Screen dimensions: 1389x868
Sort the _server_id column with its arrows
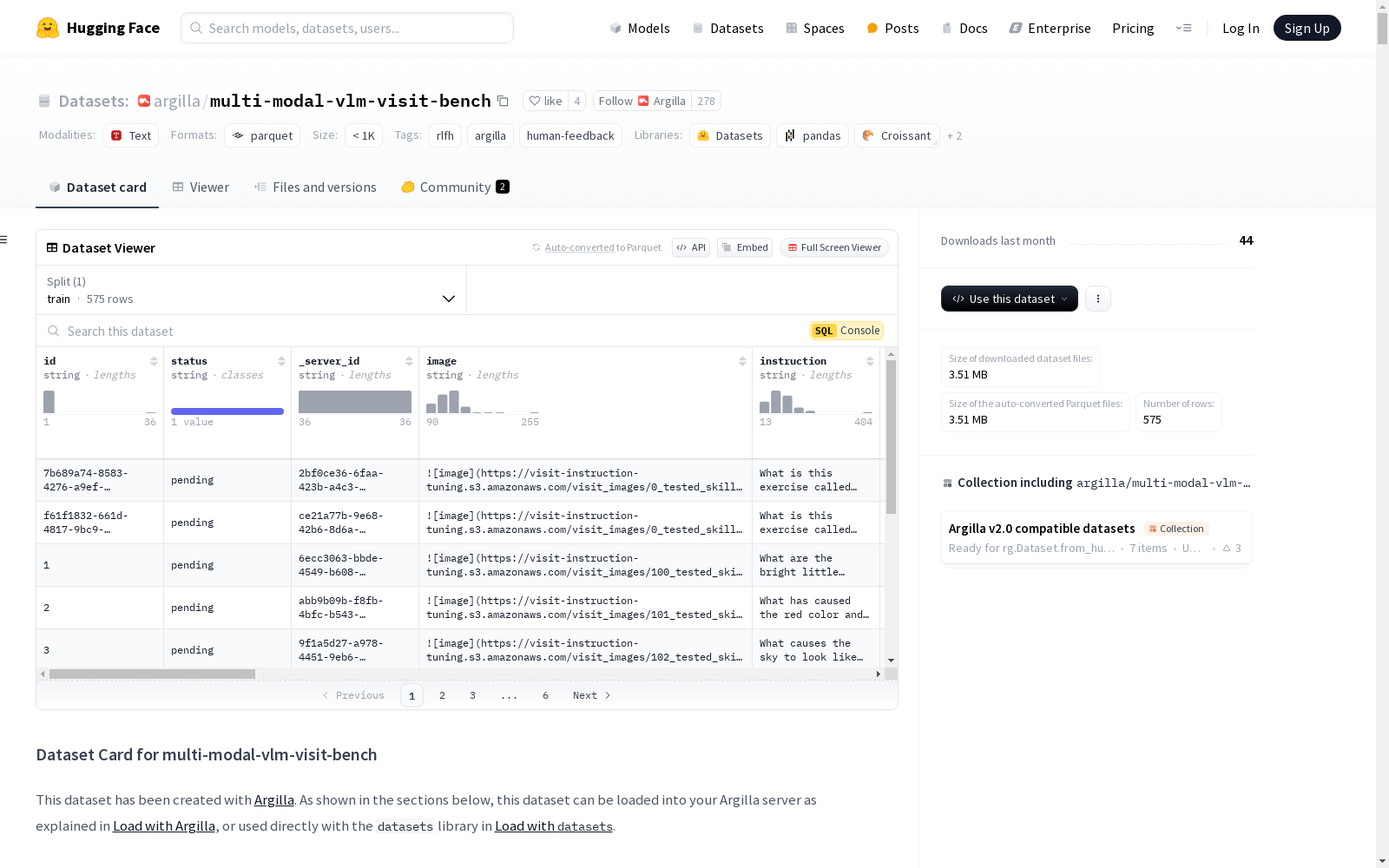point(409,361)
